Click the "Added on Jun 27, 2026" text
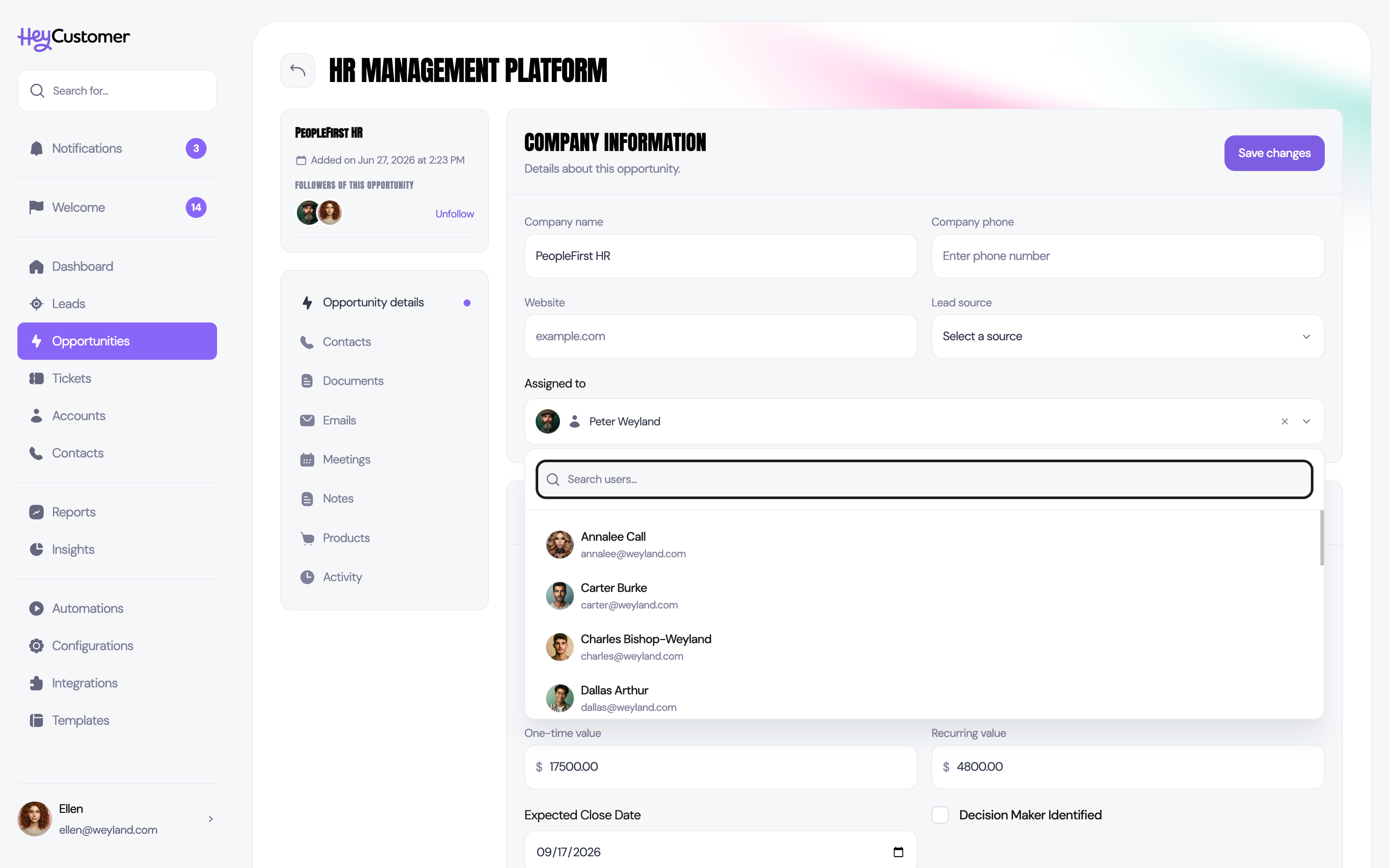 point(388,160)
